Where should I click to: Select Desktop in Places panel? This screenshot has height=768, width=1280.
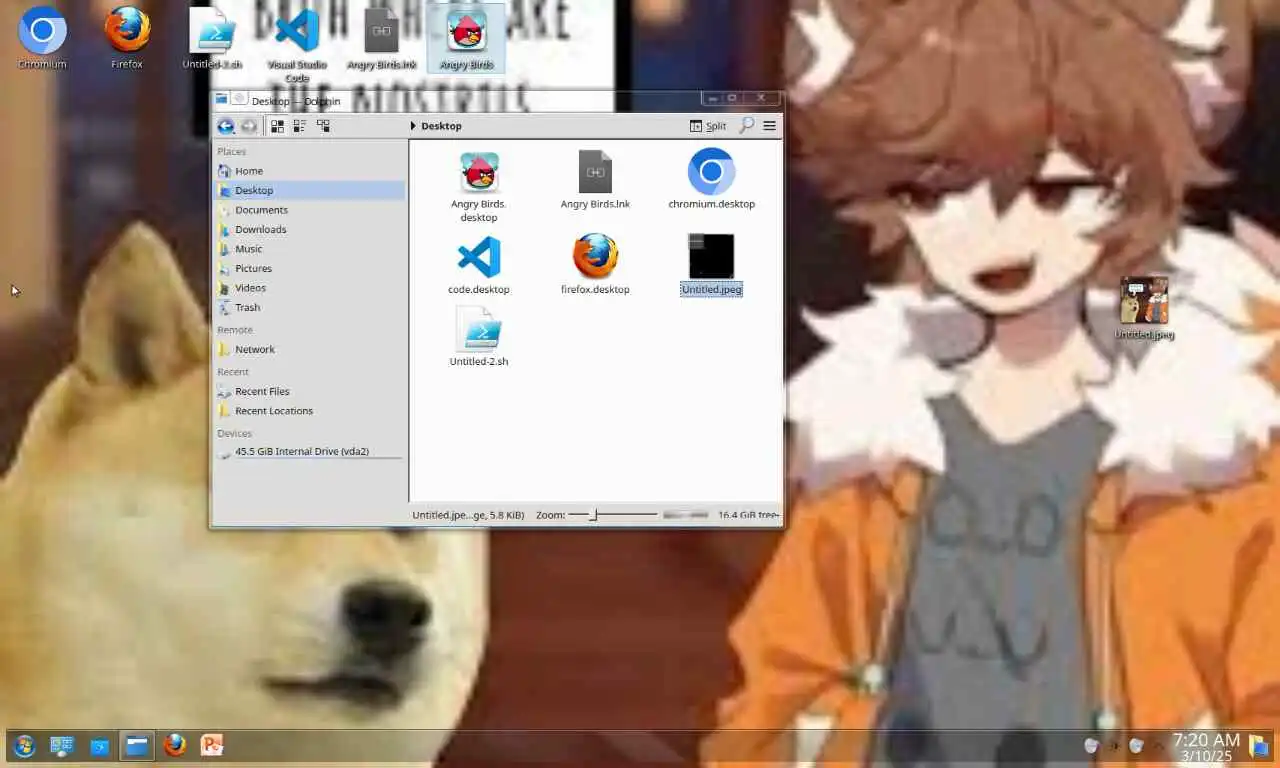click(310, 190)
